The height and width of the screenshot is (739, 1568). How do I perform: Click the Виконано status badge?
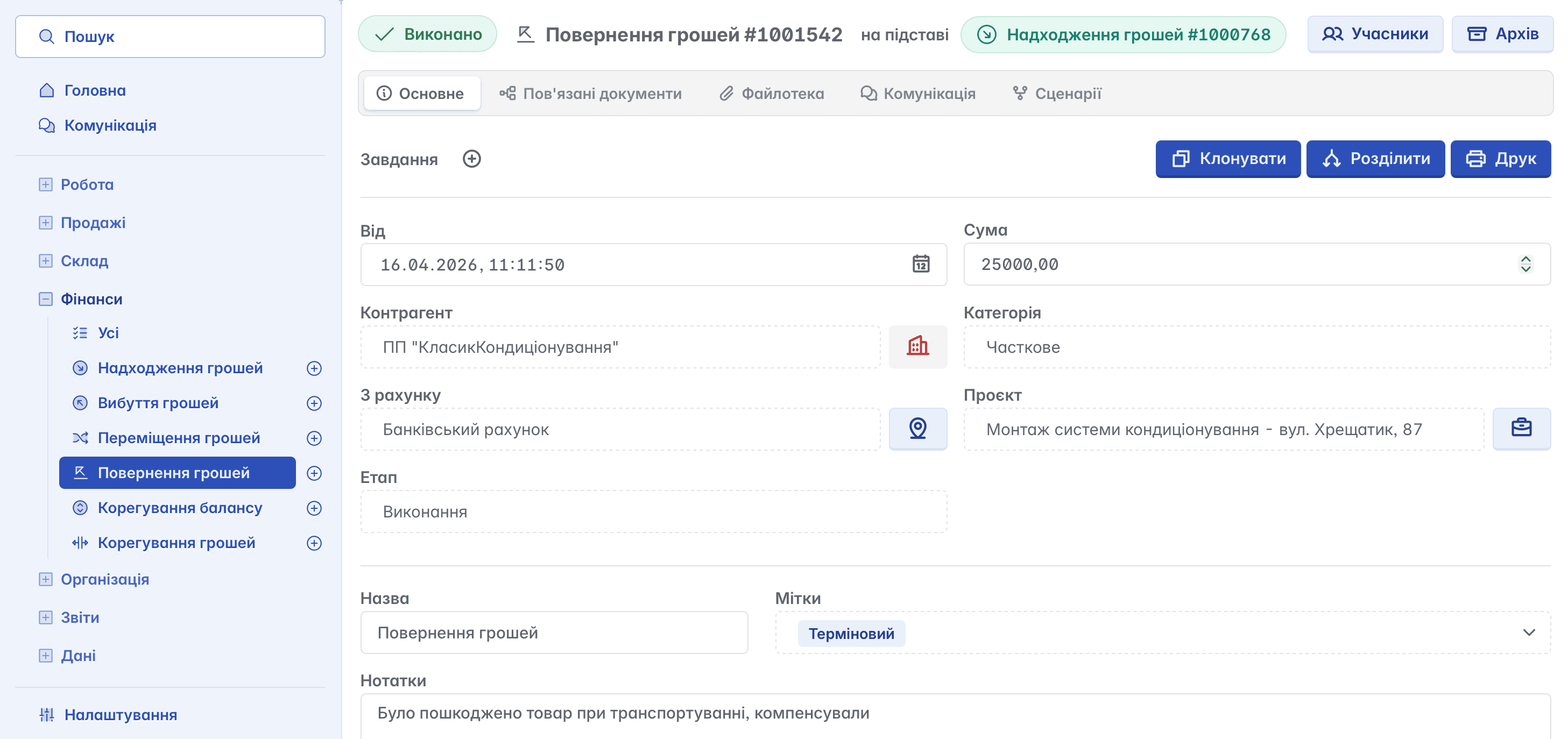[x=427, y=34]
